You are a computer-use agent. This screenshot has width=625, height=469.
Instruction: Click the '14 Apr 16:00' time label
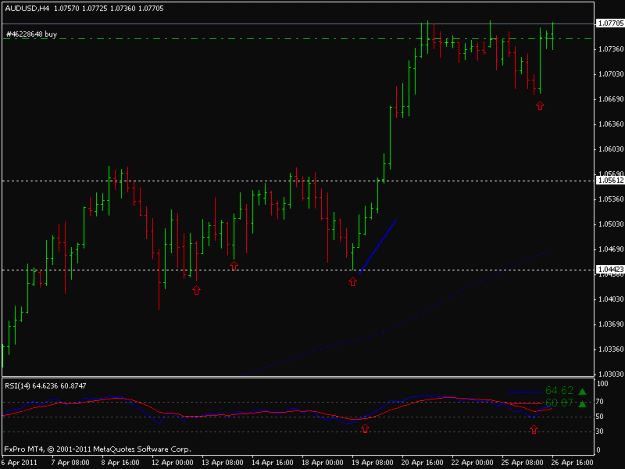tap(272, 463)
